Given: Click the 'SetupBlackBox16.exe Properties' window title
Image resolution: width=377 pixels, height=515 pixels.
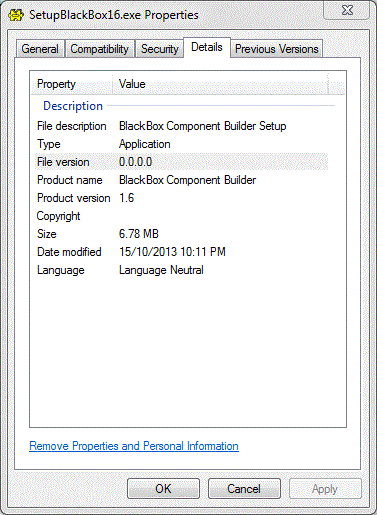Looking at the screenshot, I should [x=114, y=15].
